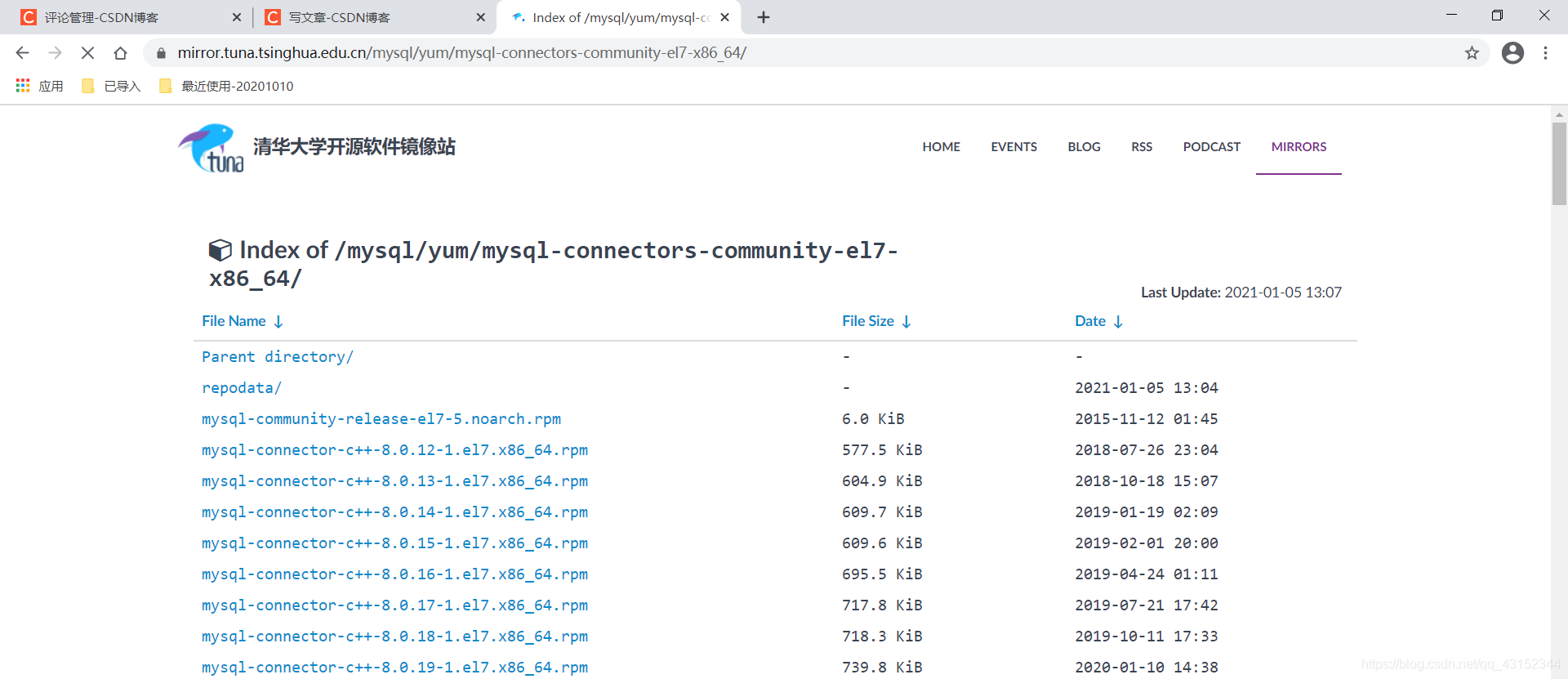The width and height of the screenshot is (1568, 679).
Task: Click the 718.3 KiB size value
Action: click(x=882, y=637)
